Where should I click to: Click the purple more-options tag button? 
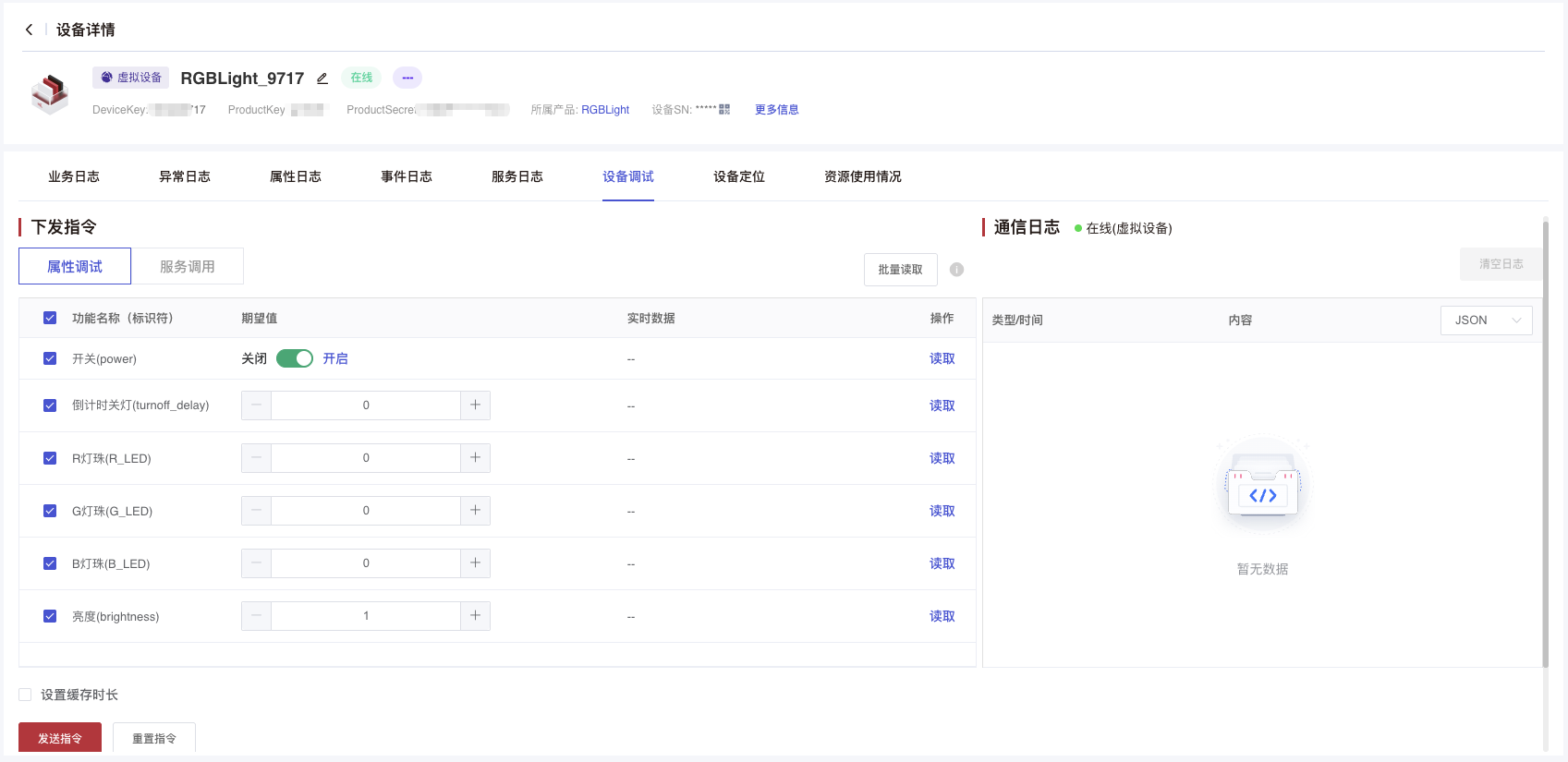point(407,78)
